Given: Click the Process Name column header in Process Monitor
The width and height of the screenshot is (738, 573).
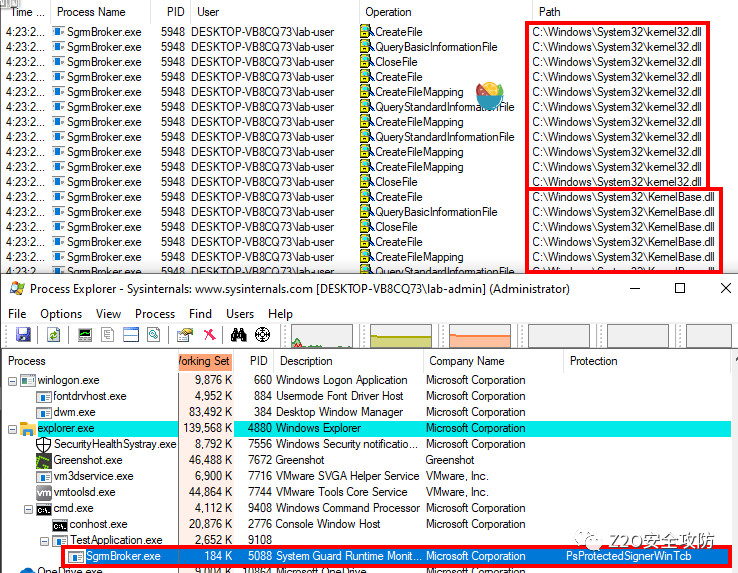Looking at the screenshot, I should click(x=101, y=12).
